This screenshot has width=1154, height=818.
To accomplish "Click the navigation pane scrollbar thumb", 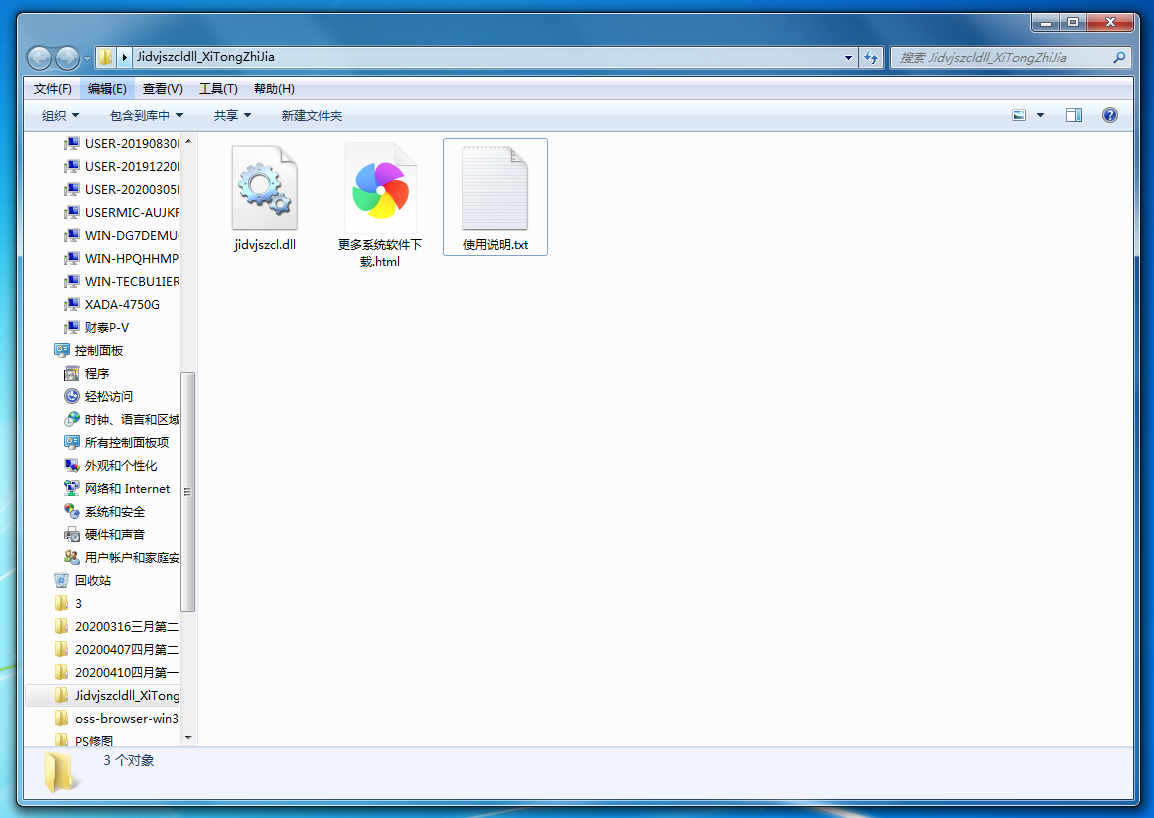I will (x=188, y=492).
